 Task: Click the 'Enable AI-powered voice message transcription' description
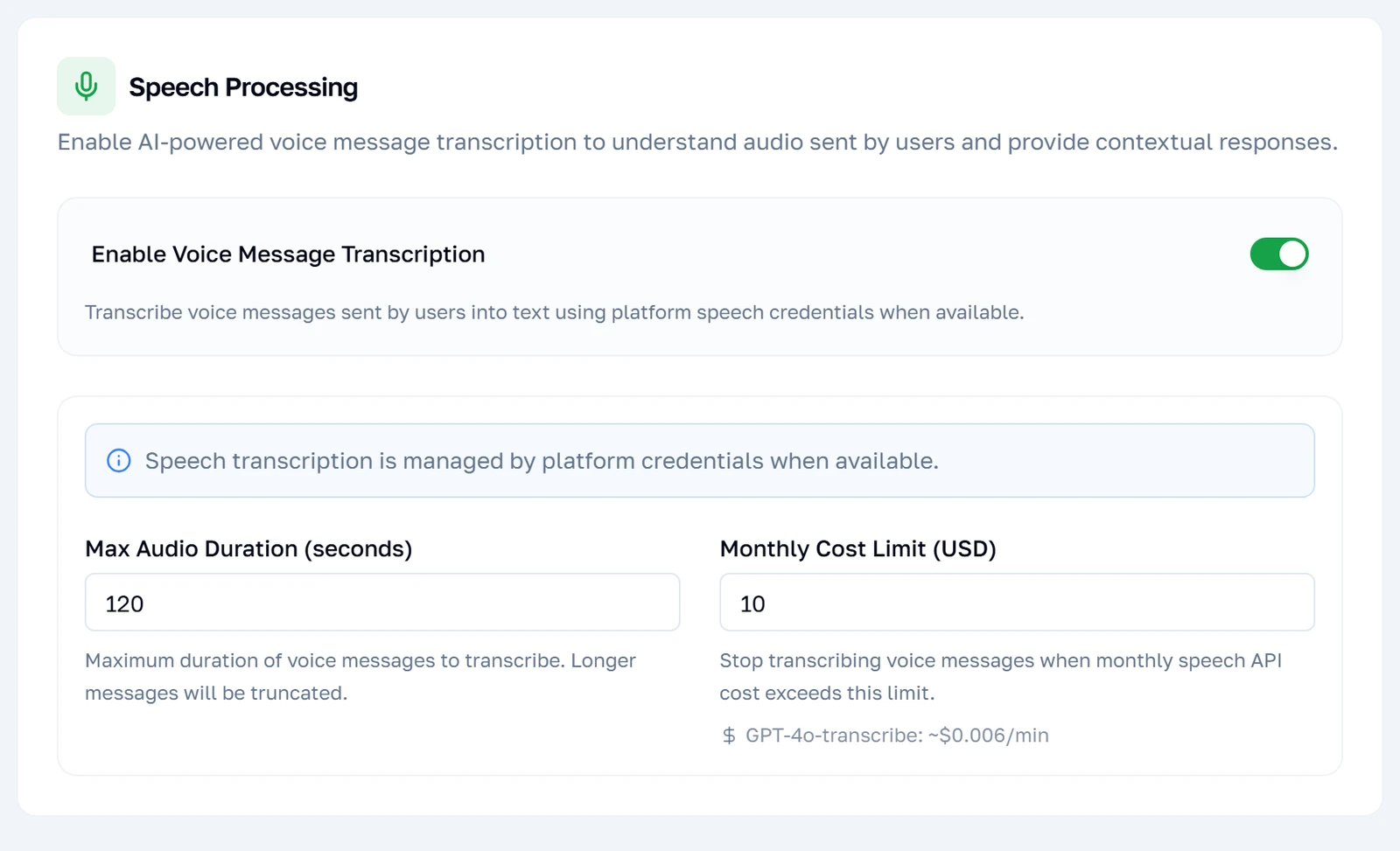coord(697,143)
